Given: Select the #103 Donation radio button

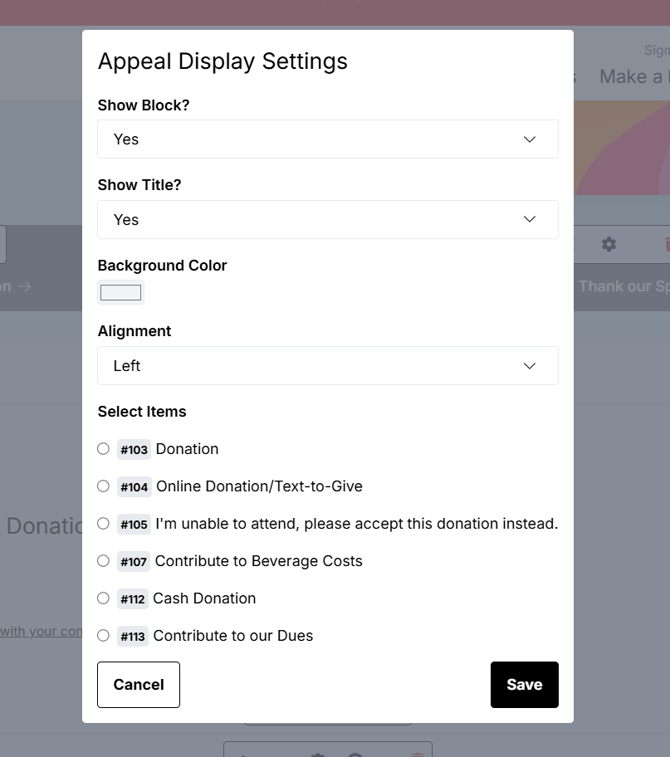Looking at the screenshot, I should point(103,449).
